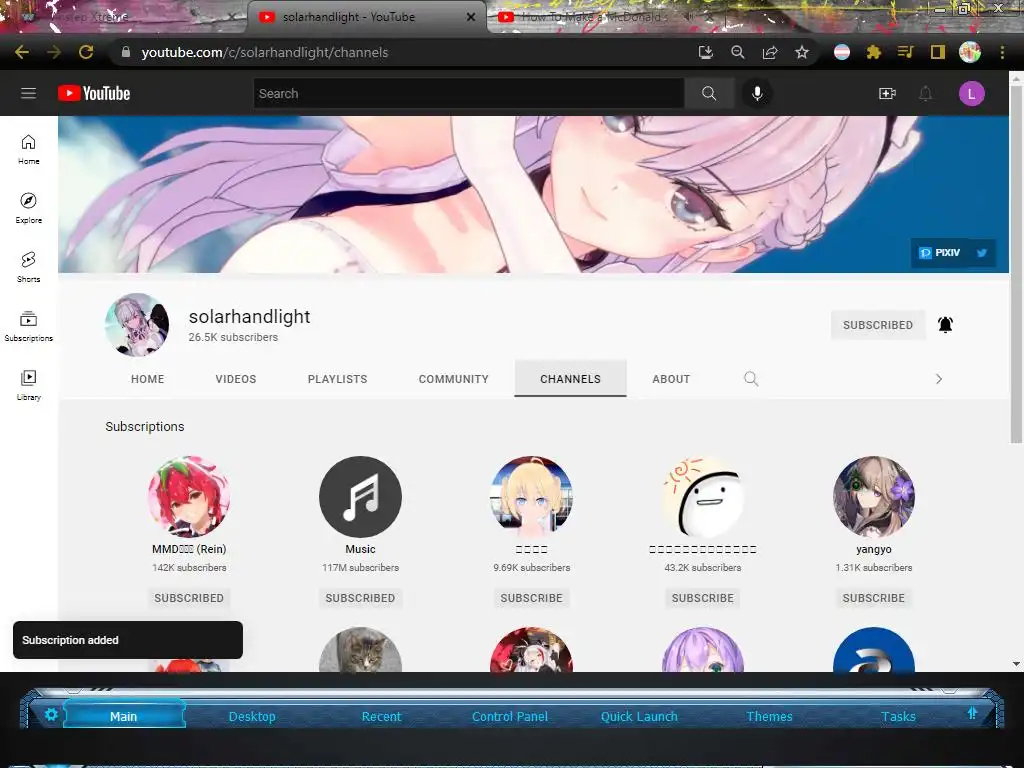Open the YouTube hamburger guide menu
1024x768 pixels.
(x=28, y=93)
